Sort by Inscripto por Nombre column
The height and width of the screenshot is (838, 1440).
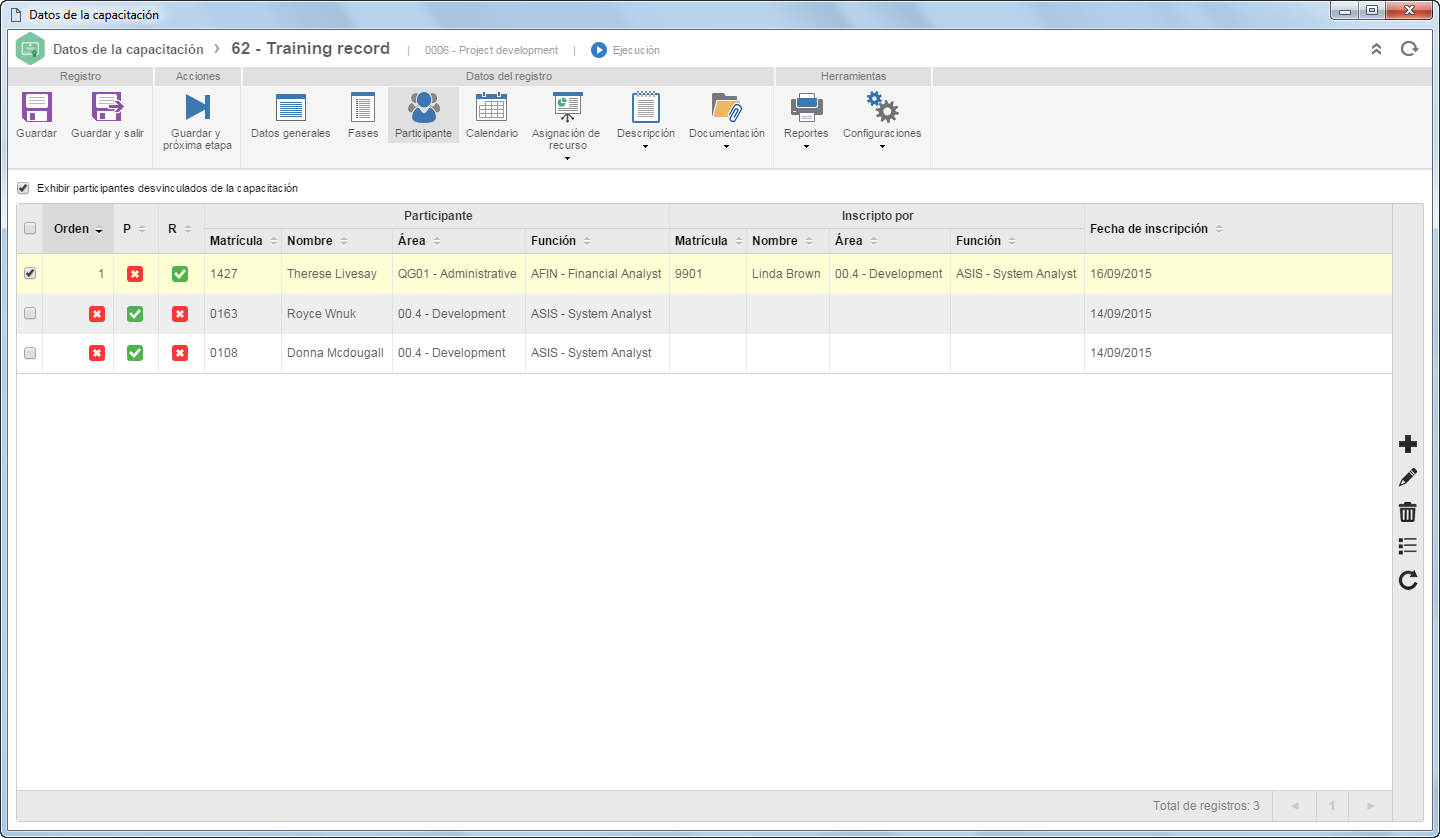tap(788, 241)
